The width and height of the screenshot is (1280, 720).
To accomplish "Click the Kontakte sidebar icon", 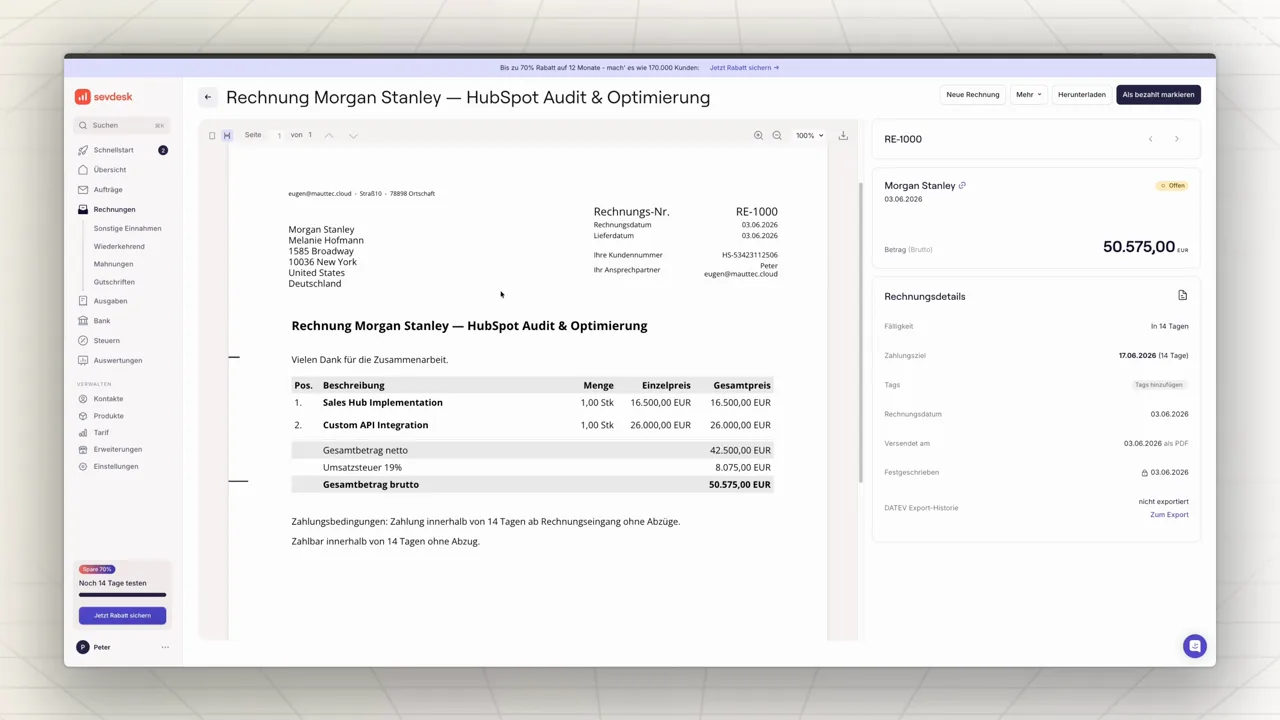I will pyautogui.click(x=83, y=399).
